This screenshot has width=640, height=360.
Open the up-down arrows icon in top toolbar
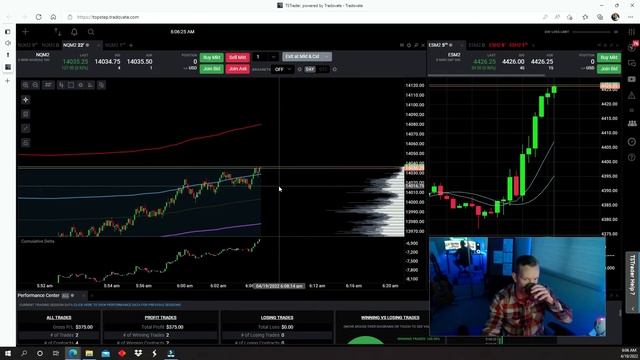(58, 31)
